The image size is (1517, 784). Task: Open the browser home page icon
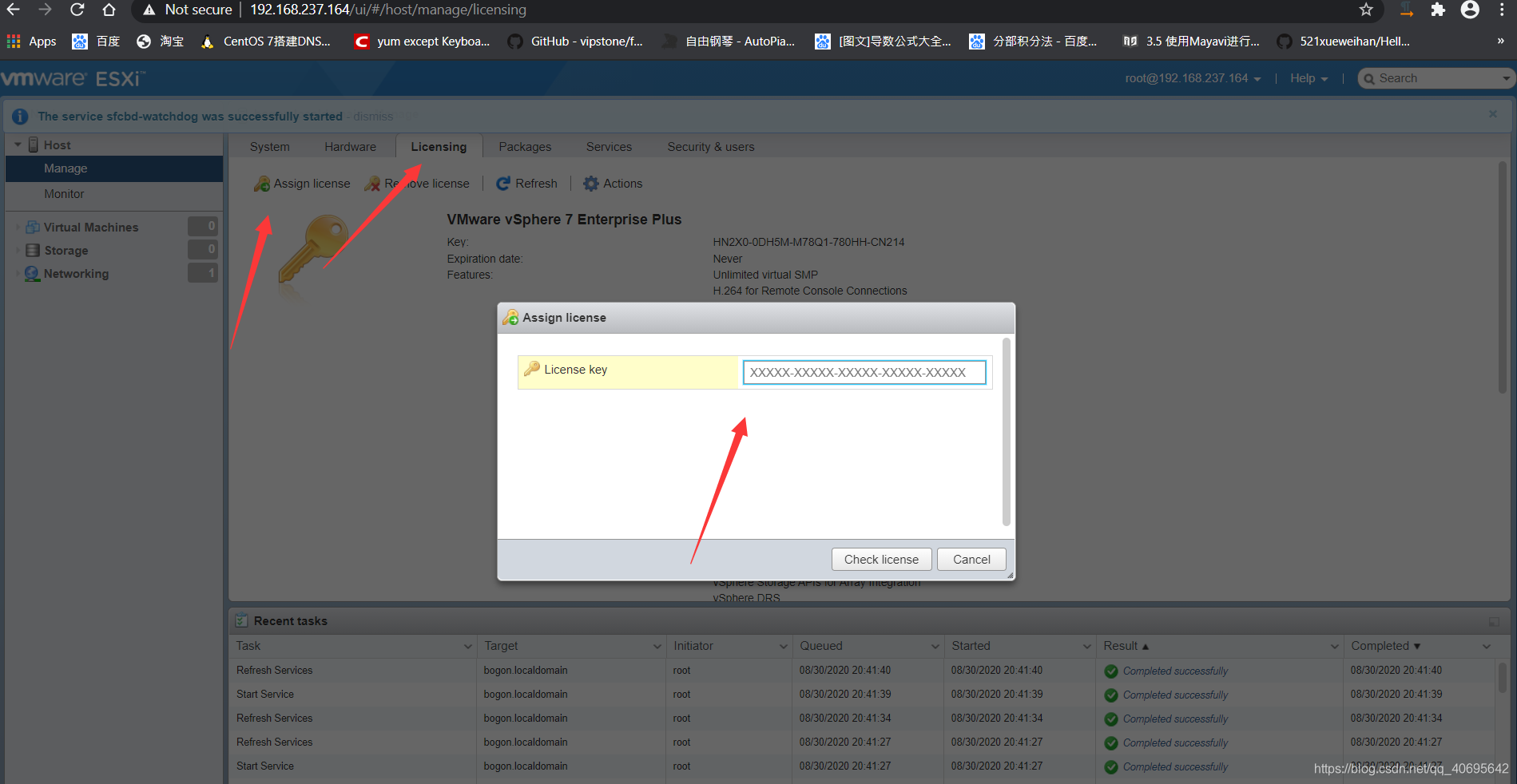click(x=109, y=10)
